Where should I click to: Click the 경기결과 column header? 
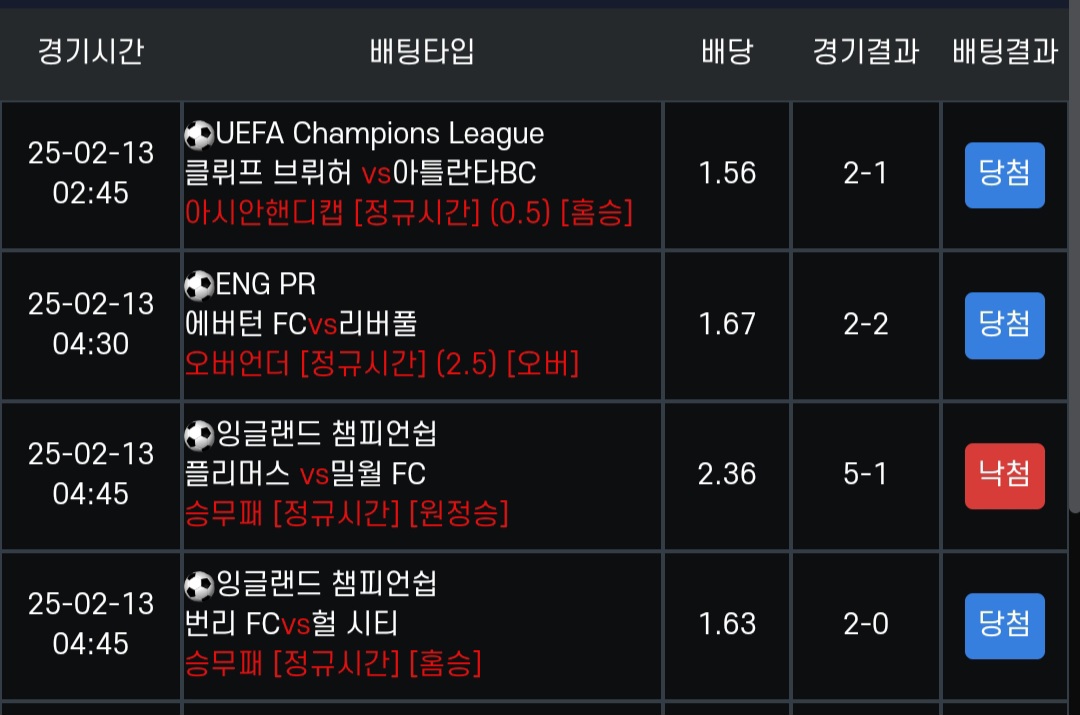[866, 52]
